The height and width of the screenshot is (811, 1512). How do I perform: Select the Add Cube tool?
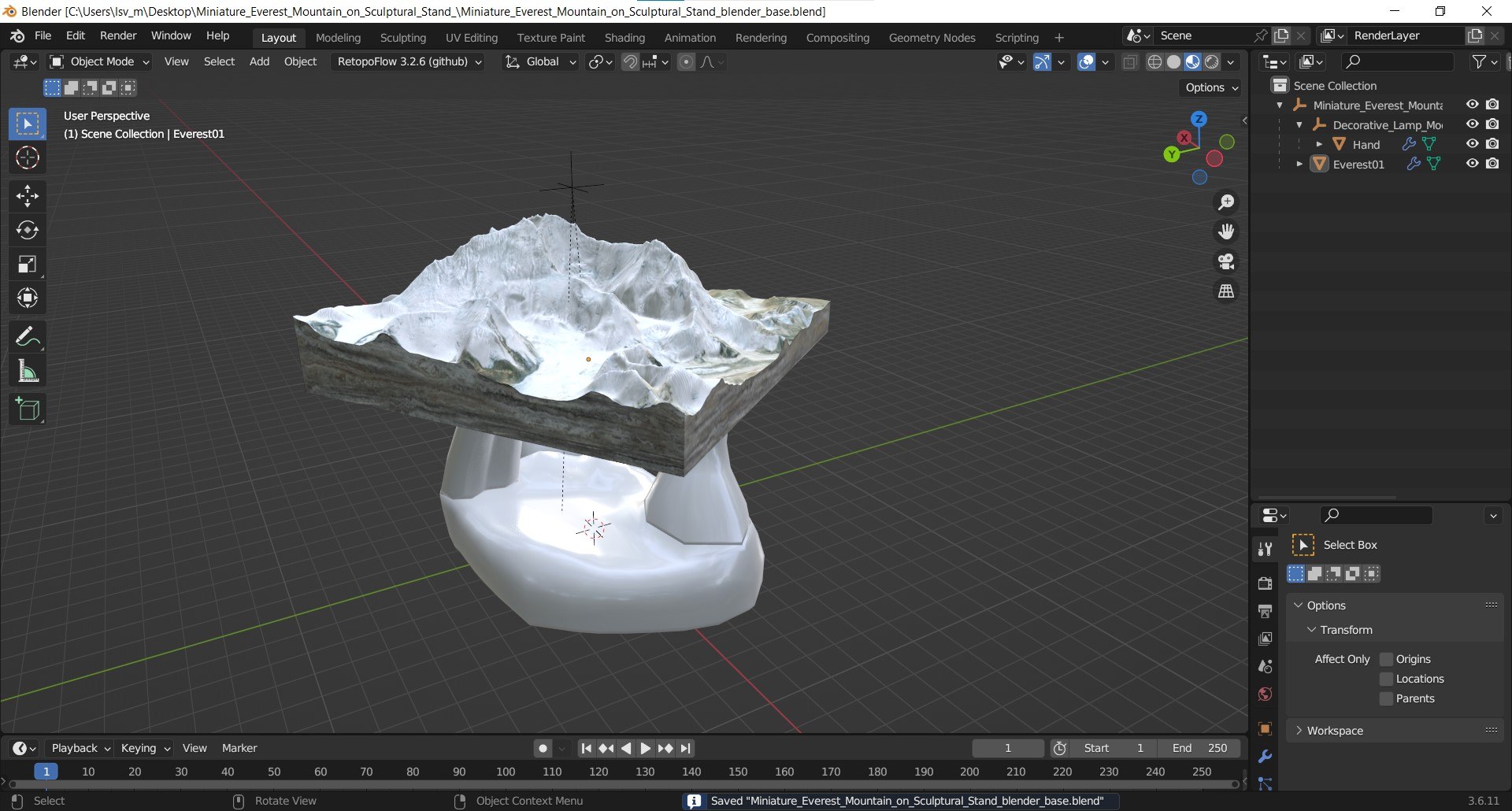coord(28,409)
